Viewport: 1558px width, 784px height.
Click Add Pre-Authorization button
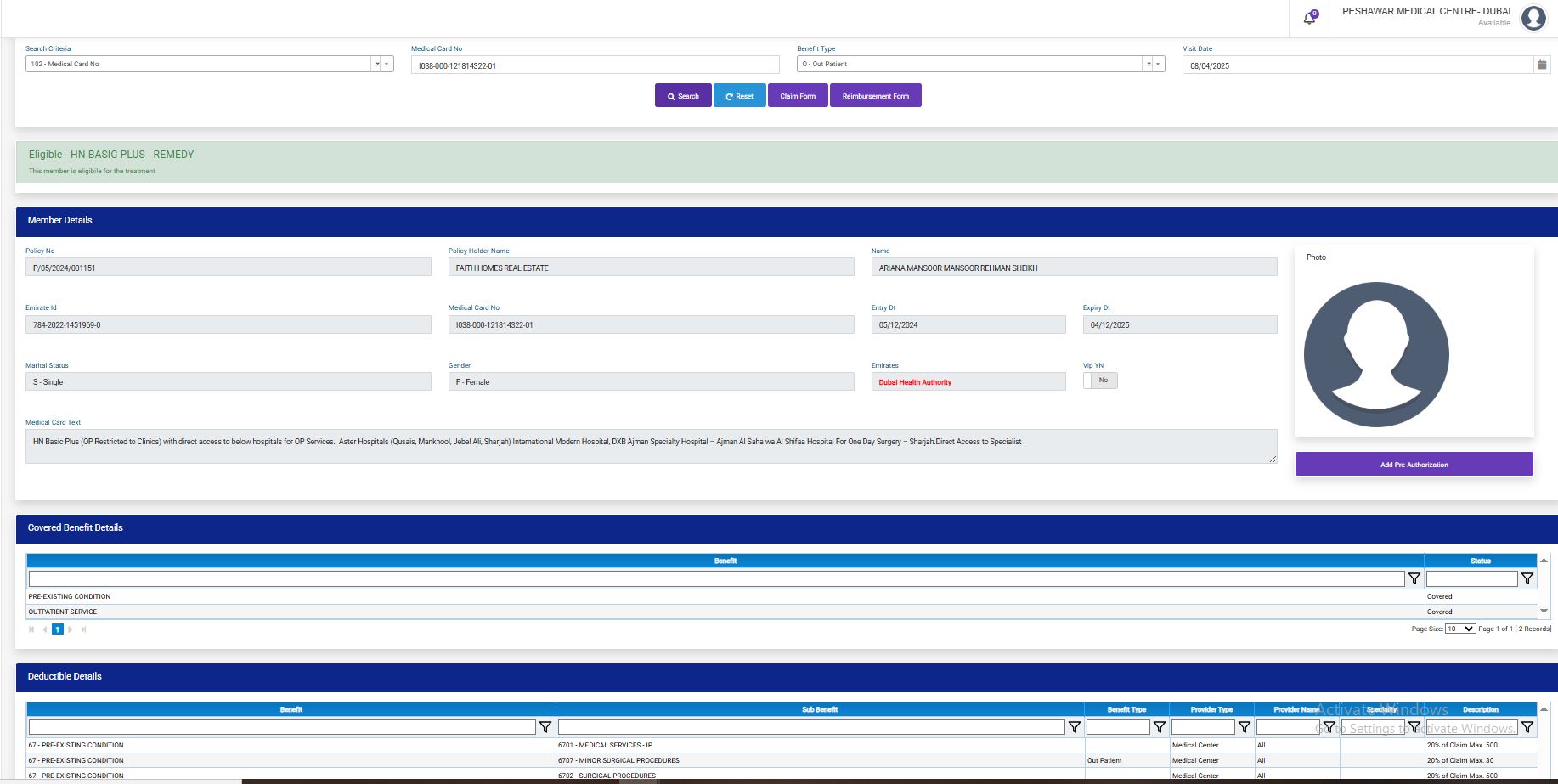(x=1414, y=465)
